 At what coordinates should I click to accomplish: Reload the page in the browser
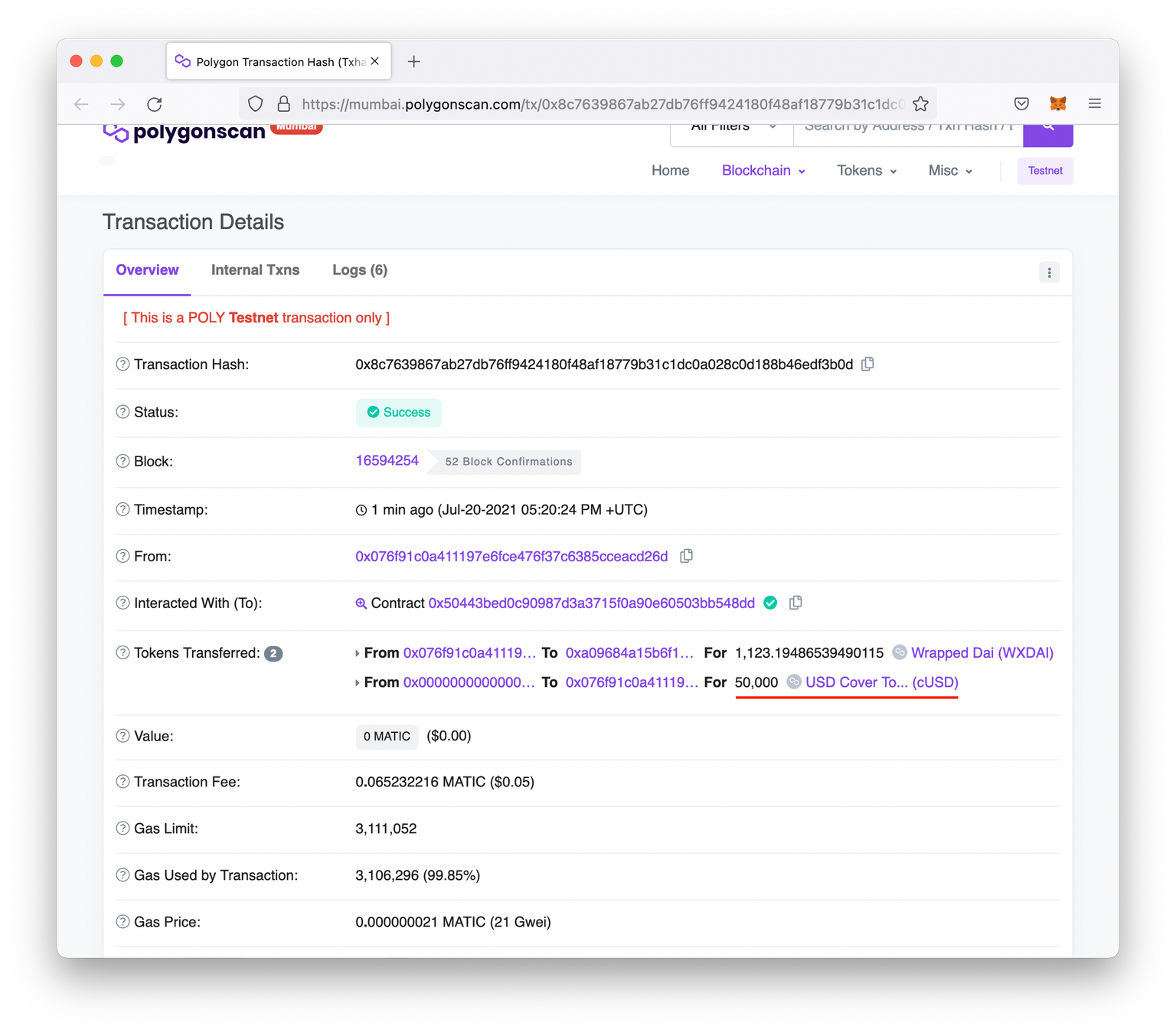(x=155, y=104)
